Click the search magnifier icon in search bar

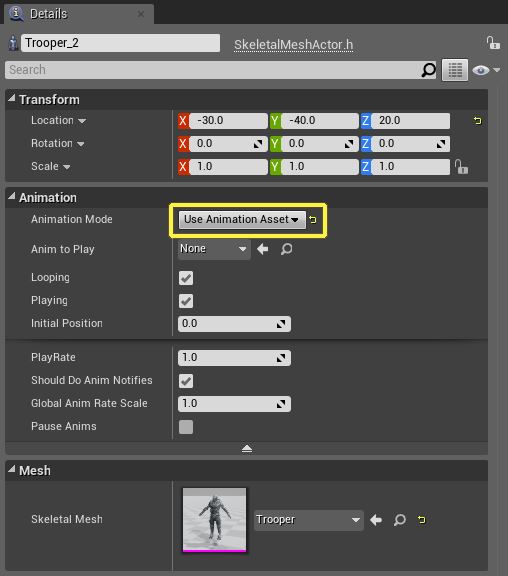(428, 70)
